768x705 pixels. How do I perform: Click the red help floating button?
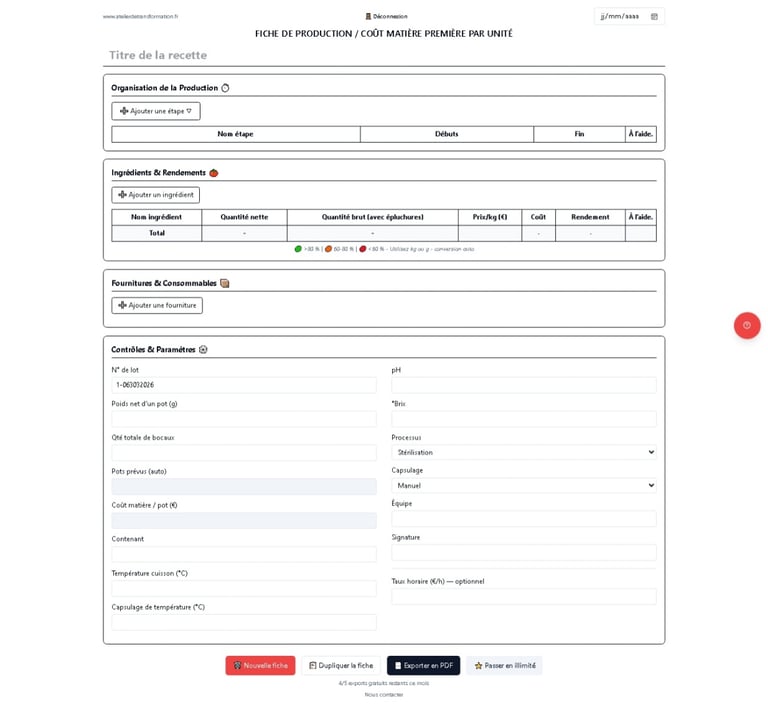[x=747, y=325]
